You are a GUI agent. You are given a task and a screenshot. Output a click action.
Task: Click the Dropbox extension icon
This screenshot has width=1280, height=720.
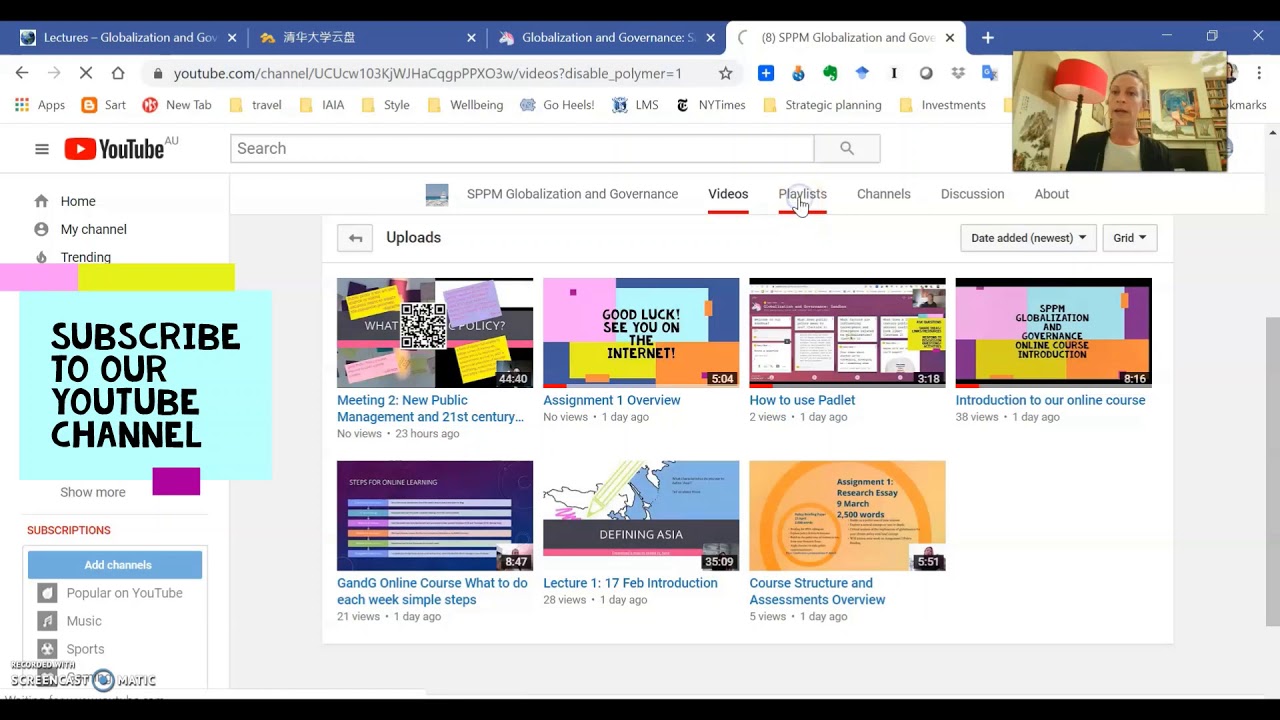click(958, 73)
